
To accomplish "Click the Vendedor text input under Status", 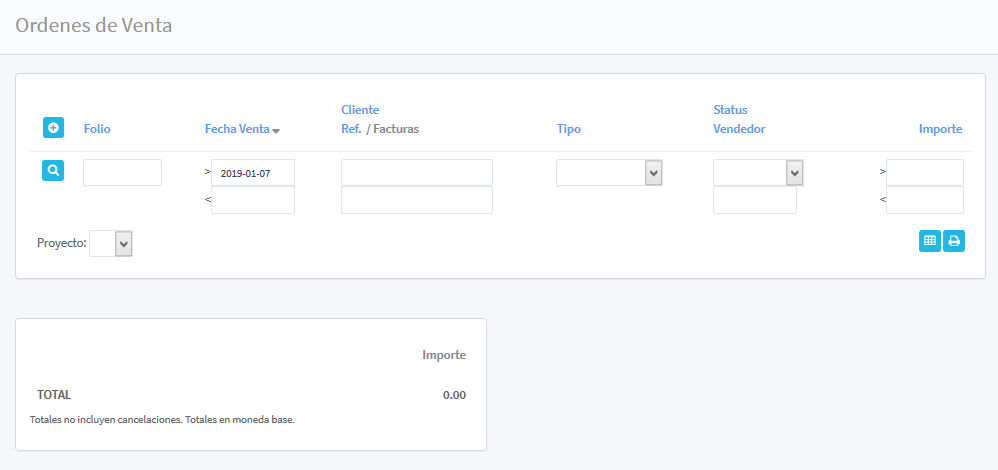I will coord(754,200).
